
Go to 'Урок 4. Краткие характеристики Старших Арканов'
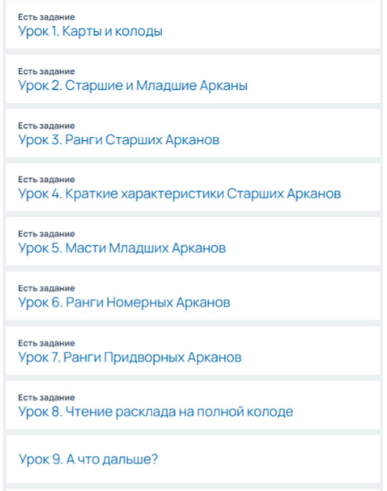pyautogui.click(x=179, y=194)
